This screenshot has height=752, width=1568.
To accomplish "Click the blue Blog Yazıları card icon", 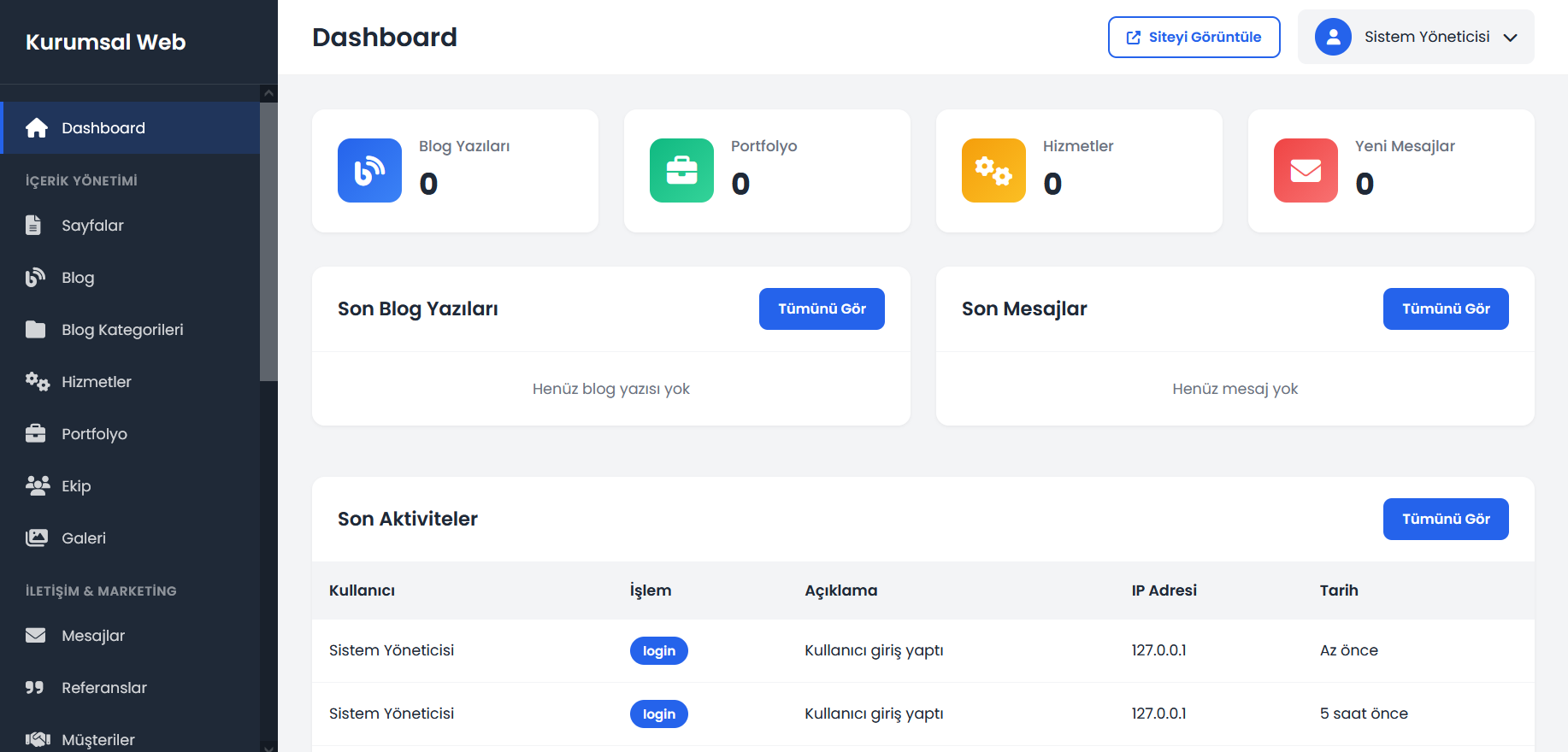I will (369, 171).
